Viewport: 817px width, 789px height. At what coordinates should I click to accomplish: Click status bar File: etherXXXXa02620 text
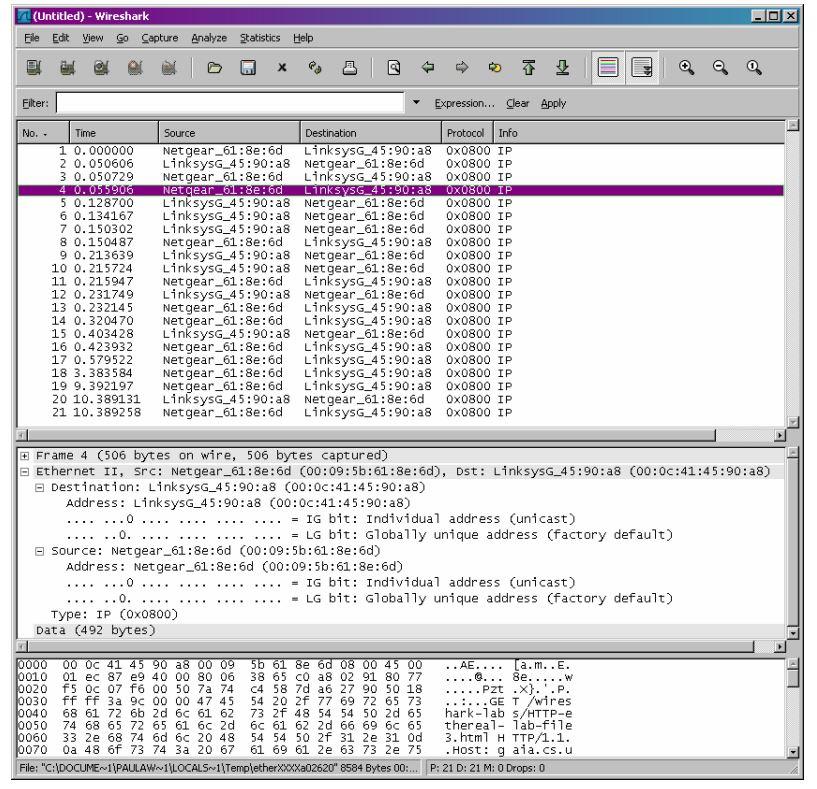coord(218,768)
